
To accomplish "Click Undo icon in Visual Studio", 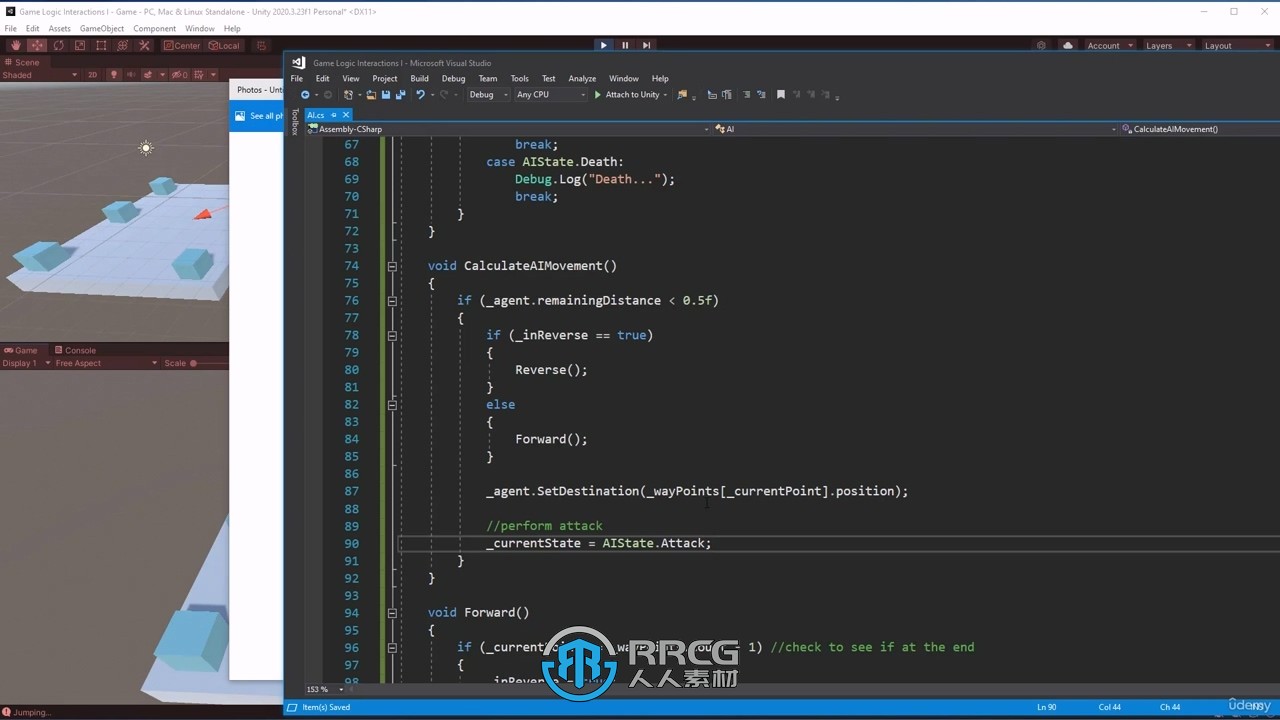I will click(420, 95).
